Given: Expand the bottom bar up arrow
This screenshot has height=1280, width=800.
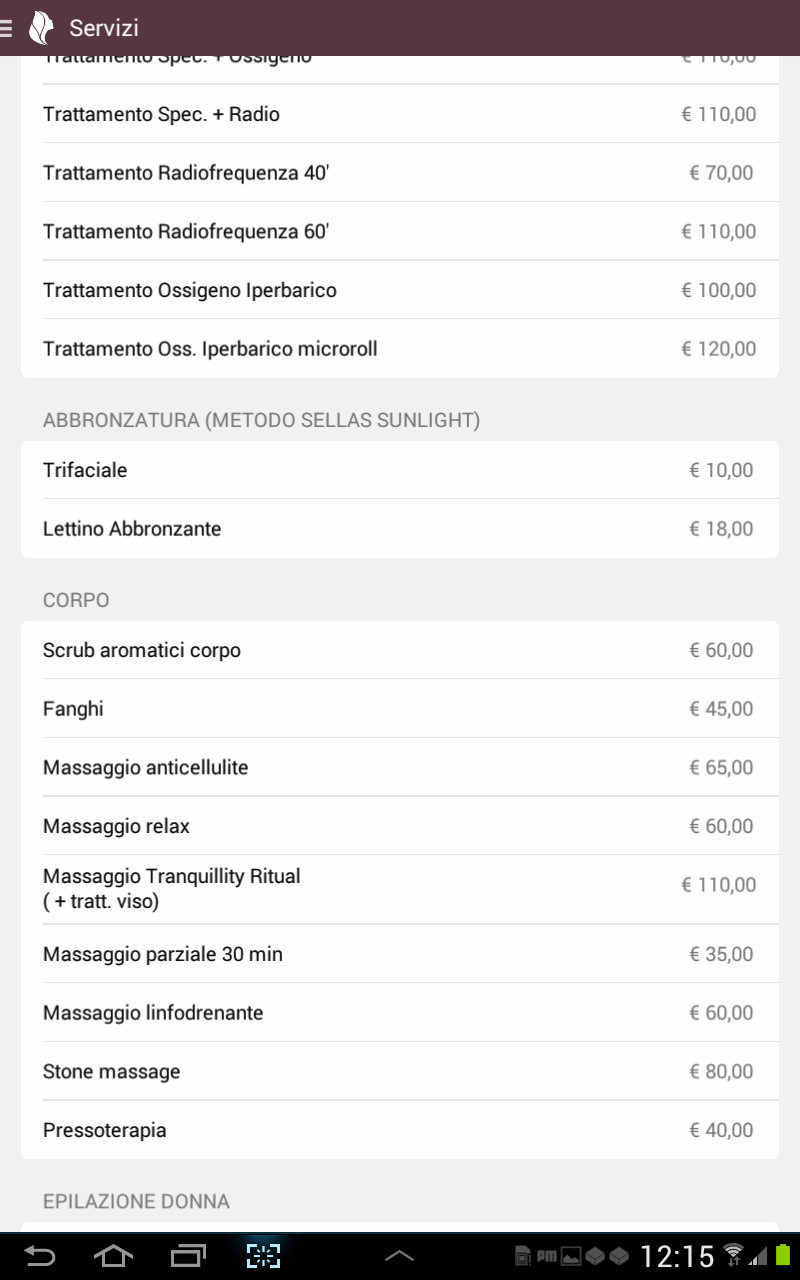Looking at the screenshot, I should click(x=399, y=1256).
